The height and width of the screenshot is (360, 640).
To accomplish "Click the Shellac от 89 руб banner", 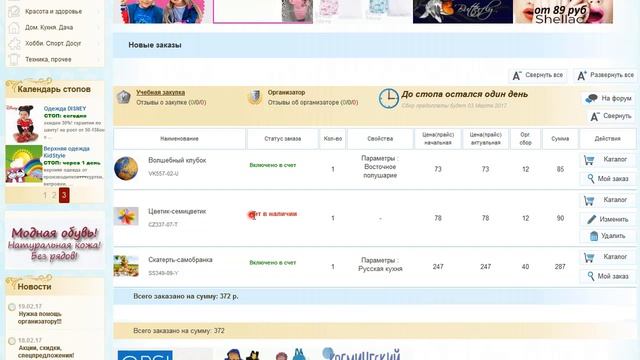I will [x=563, y=11].
